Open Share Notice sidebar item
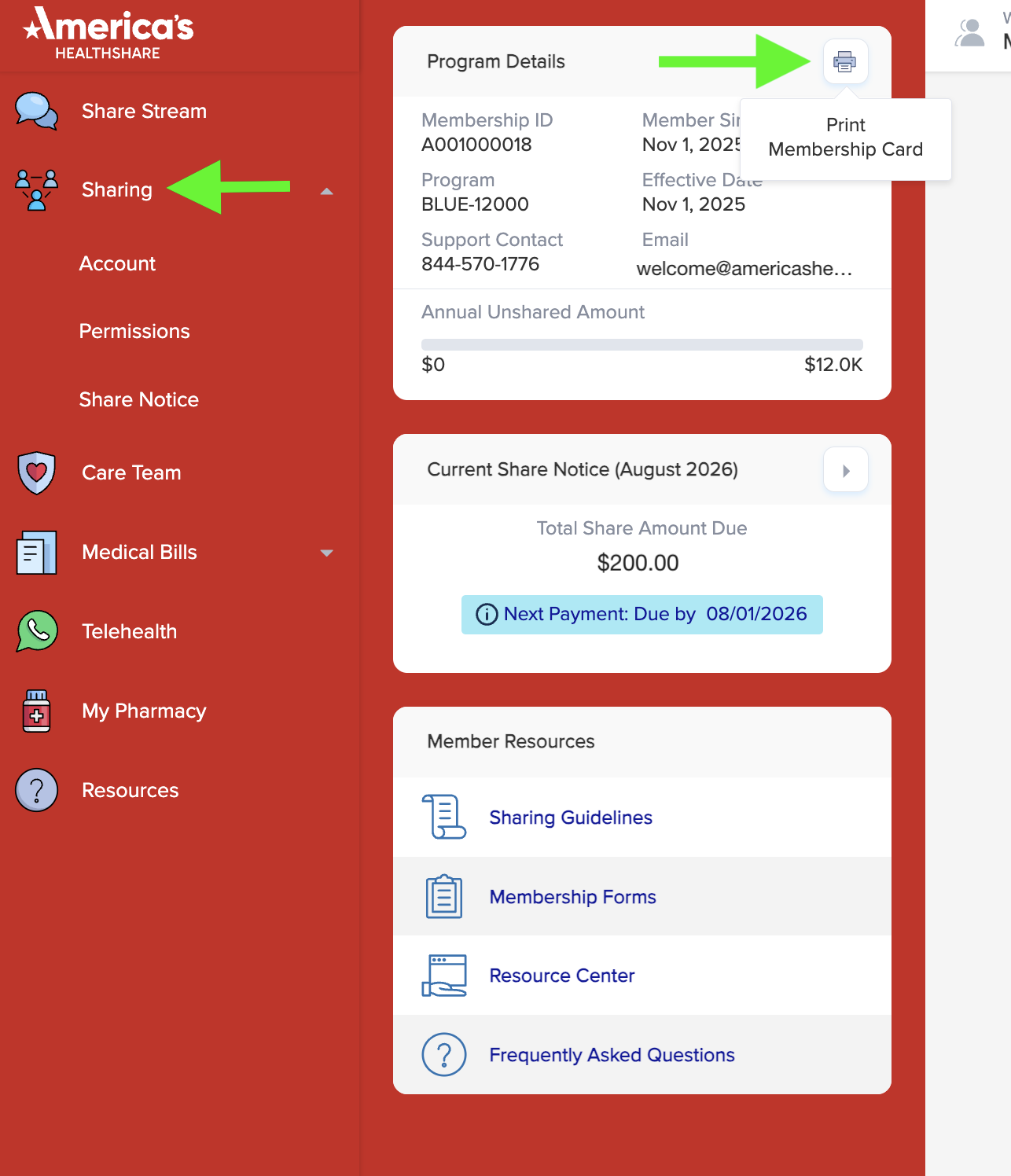The height and width of the screenshot is (1176, 1011). pyautogui.click(x=139, y=399)
